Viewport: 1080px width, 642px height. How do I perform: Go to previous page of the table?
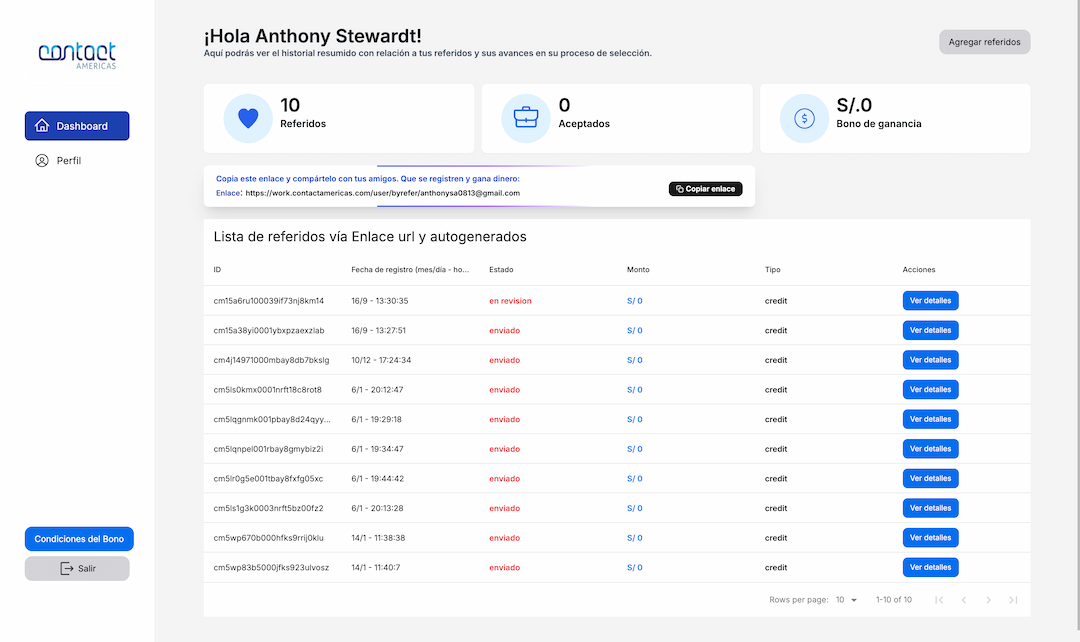click(x=963, y=600)
